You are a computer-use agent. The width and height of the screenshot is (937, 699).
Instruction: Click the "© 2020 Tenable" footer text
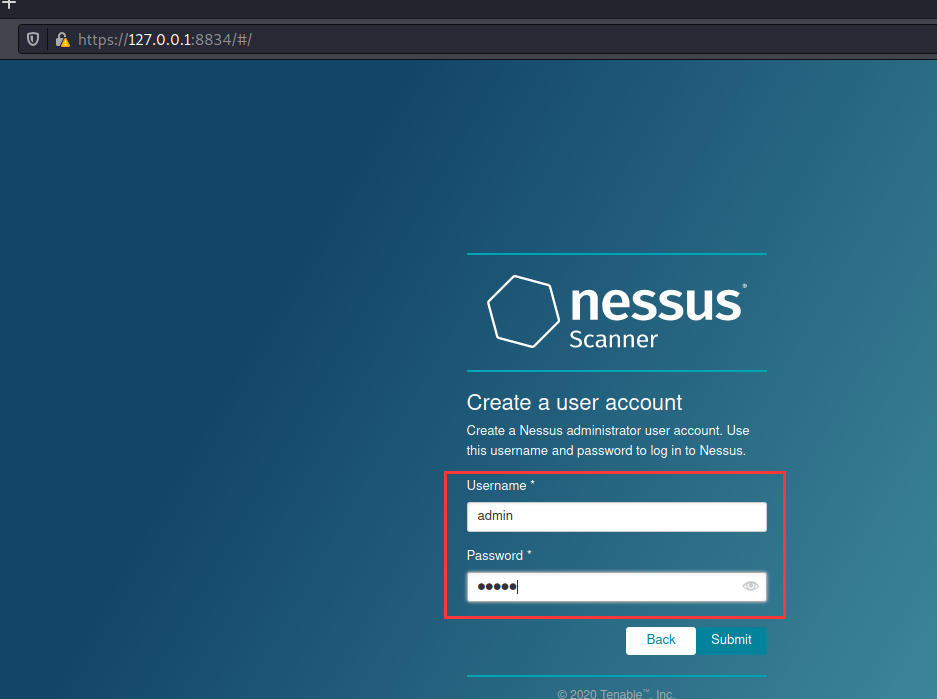coord(616,694)
